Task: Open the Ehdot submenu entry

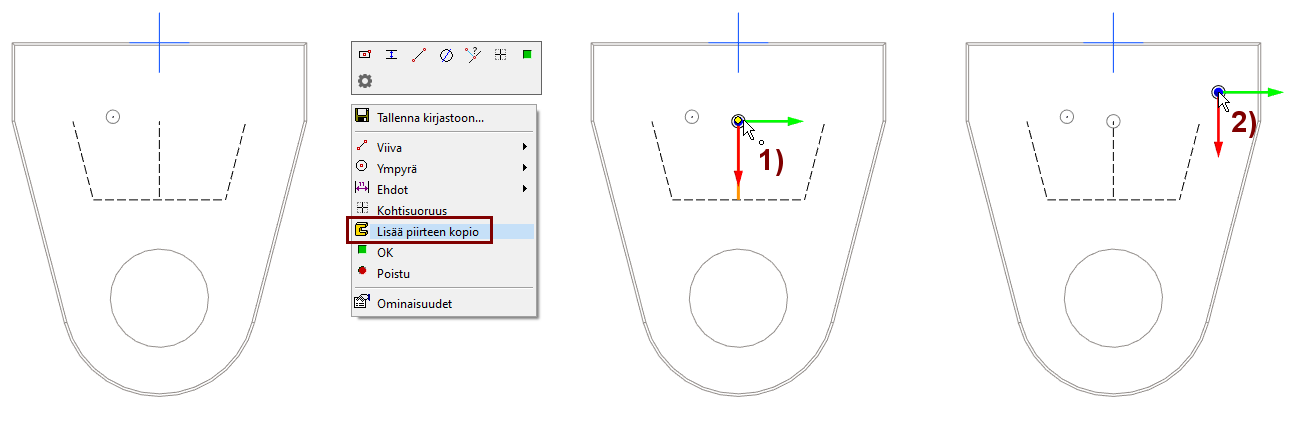Action: (x=444, y=189)
